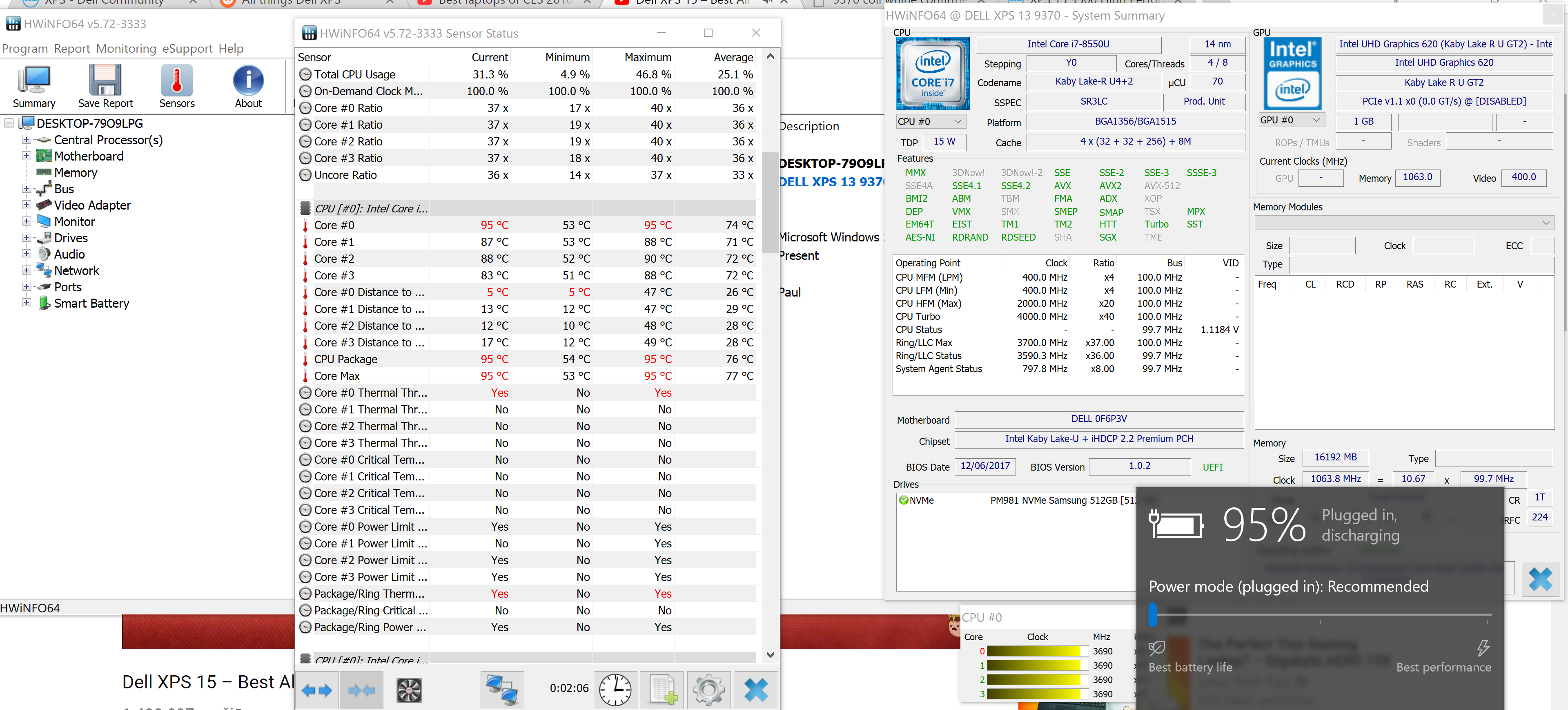Screen dimensions: 1568x710
Task: Click the Best battery life leaf icon
Action: (1156, 648)
